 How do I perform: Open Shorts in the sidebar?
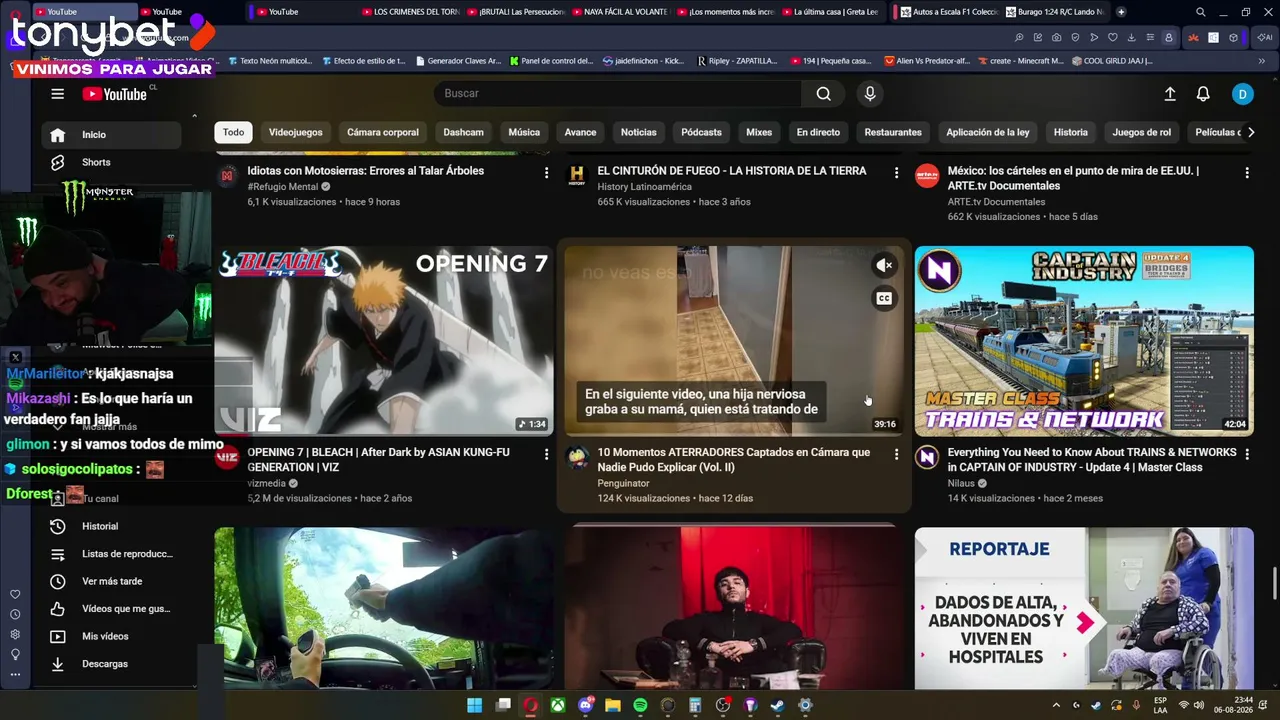(x=110, y=162)
